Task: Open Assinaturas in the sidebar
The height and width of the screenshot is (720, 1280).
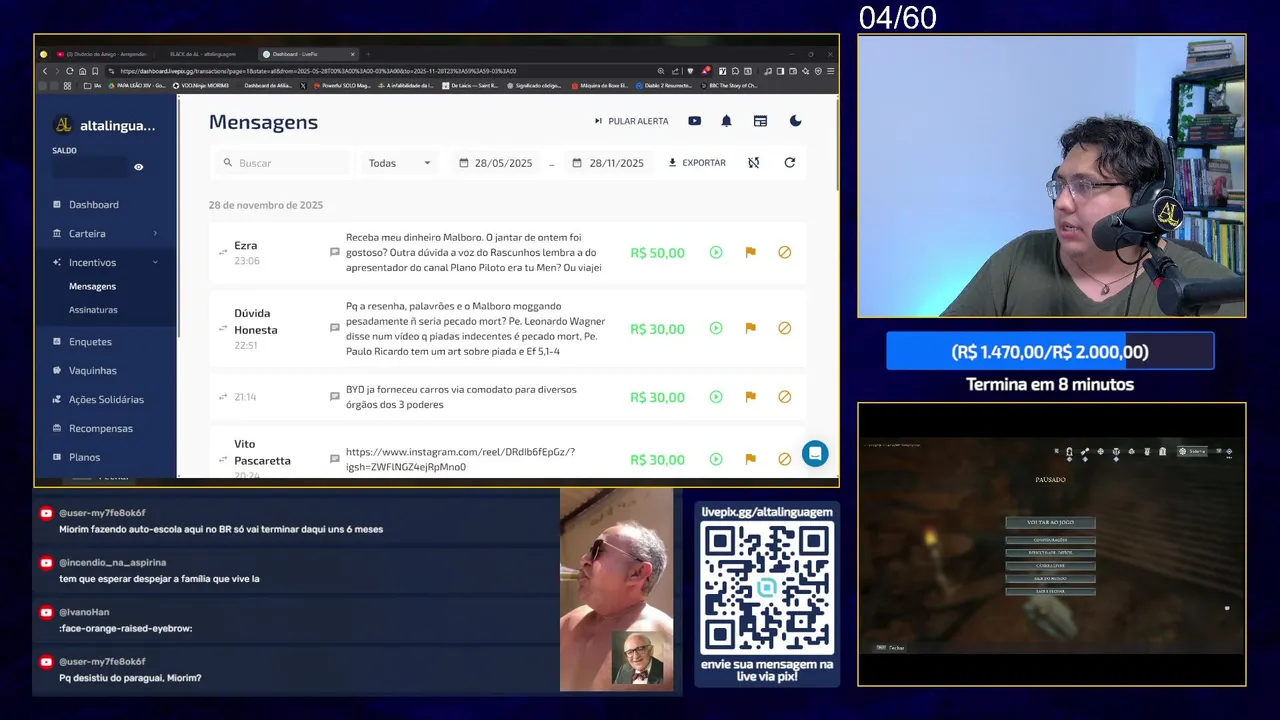Action: click(93, 310)
